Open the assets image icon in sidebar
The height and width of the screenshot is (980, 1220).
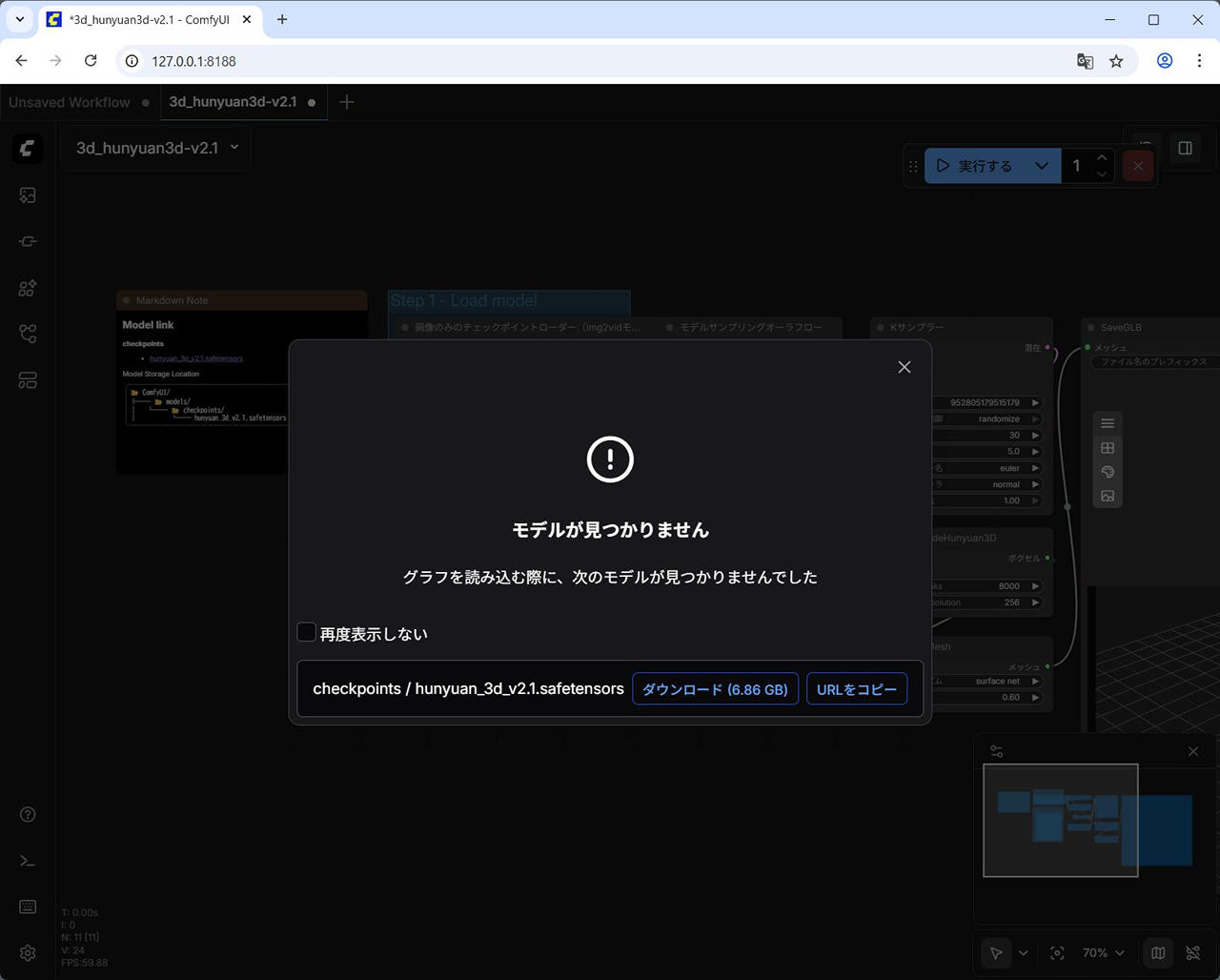coord(28,195)
